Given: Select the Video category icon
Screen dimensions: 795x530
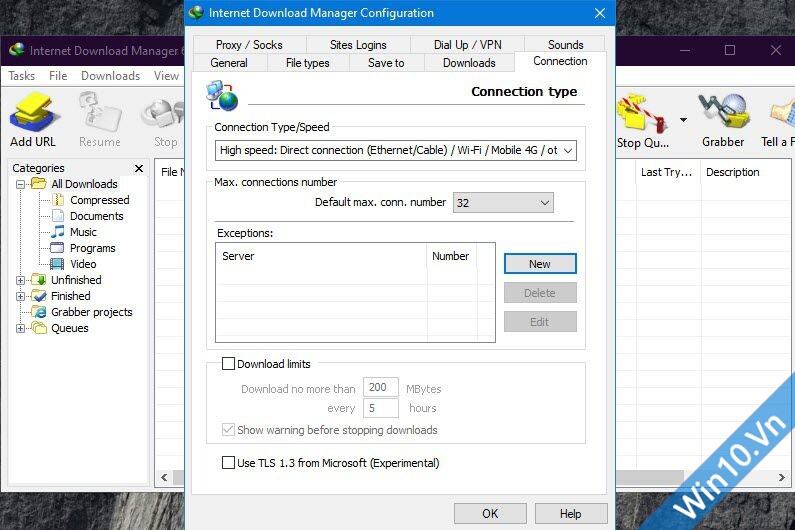Looking at the screenshot, I should [x=58, y=264].
